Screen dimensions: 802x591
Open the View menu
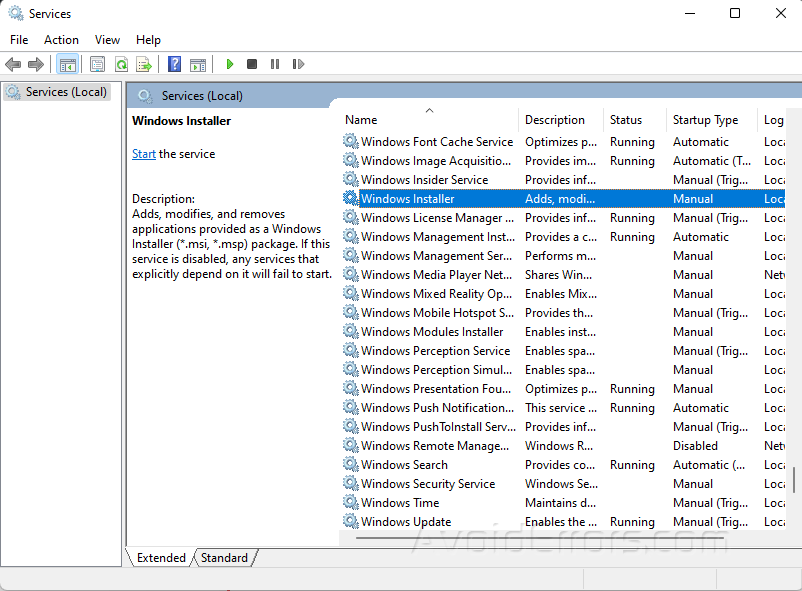[x=107, y=39]
